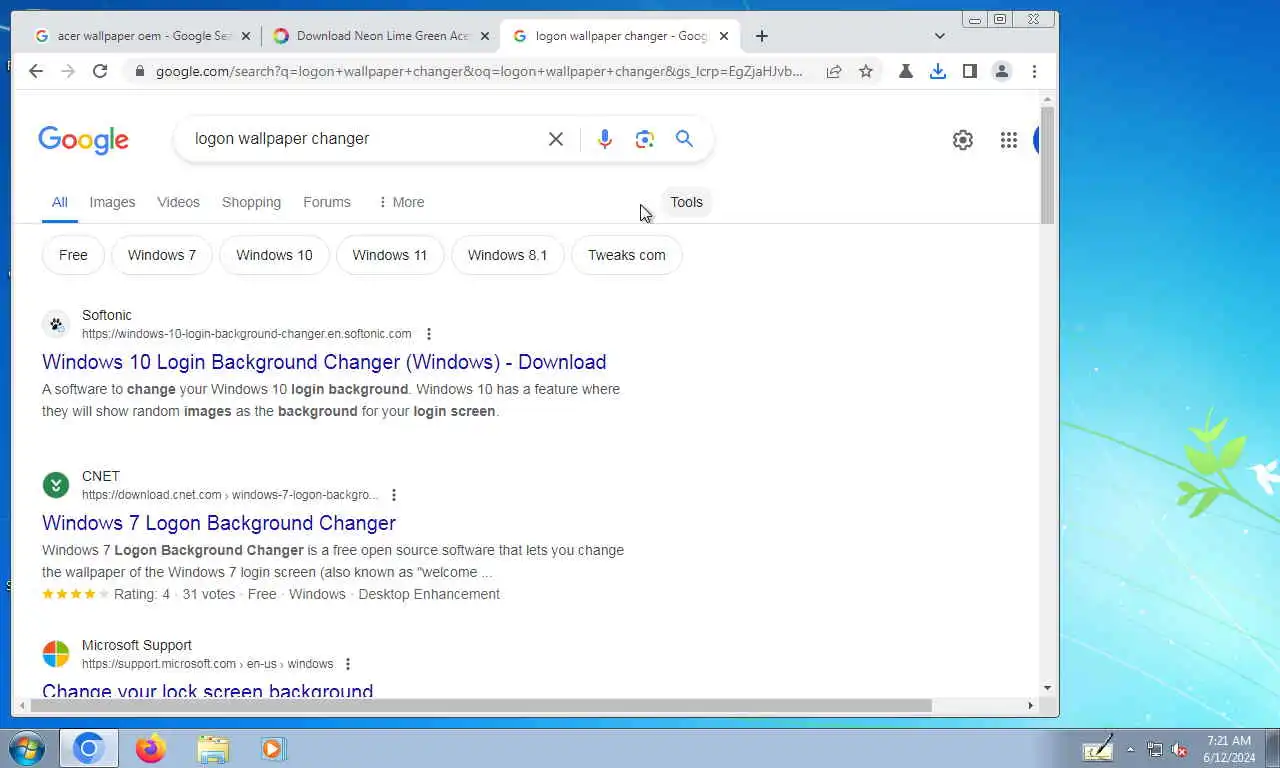This screenshot has width=1280, height=768.
Task: Select the Shopping results tab
Action: 251,202
